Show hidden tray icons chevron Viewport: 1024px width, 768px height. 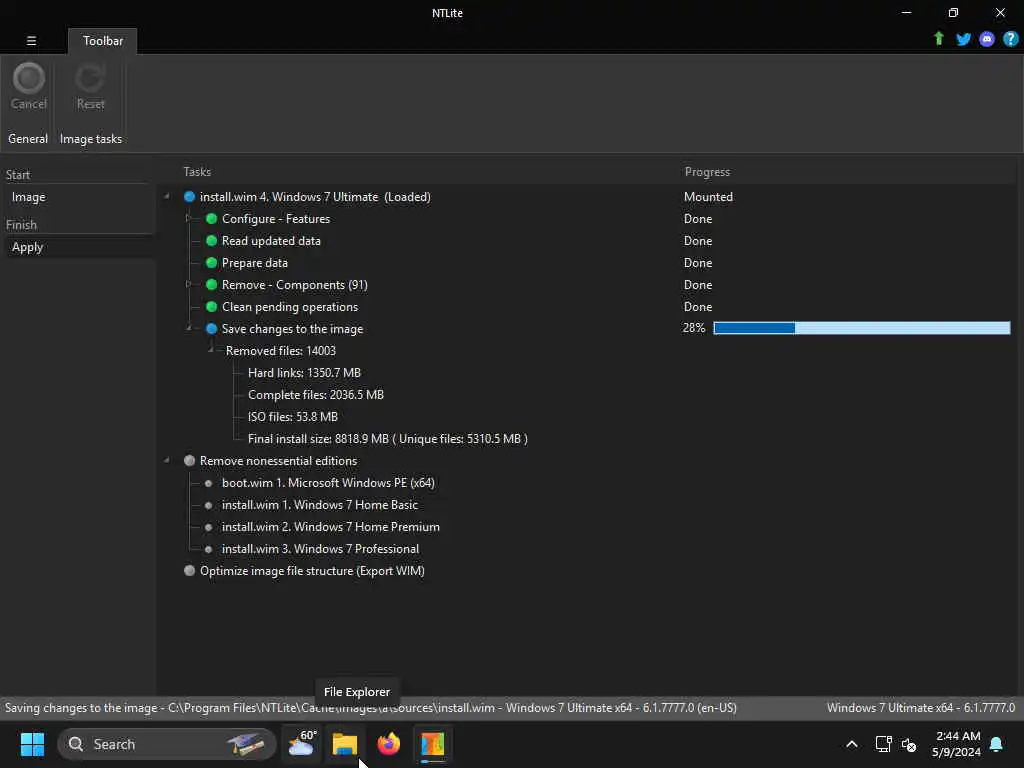(x=852, y=744)
